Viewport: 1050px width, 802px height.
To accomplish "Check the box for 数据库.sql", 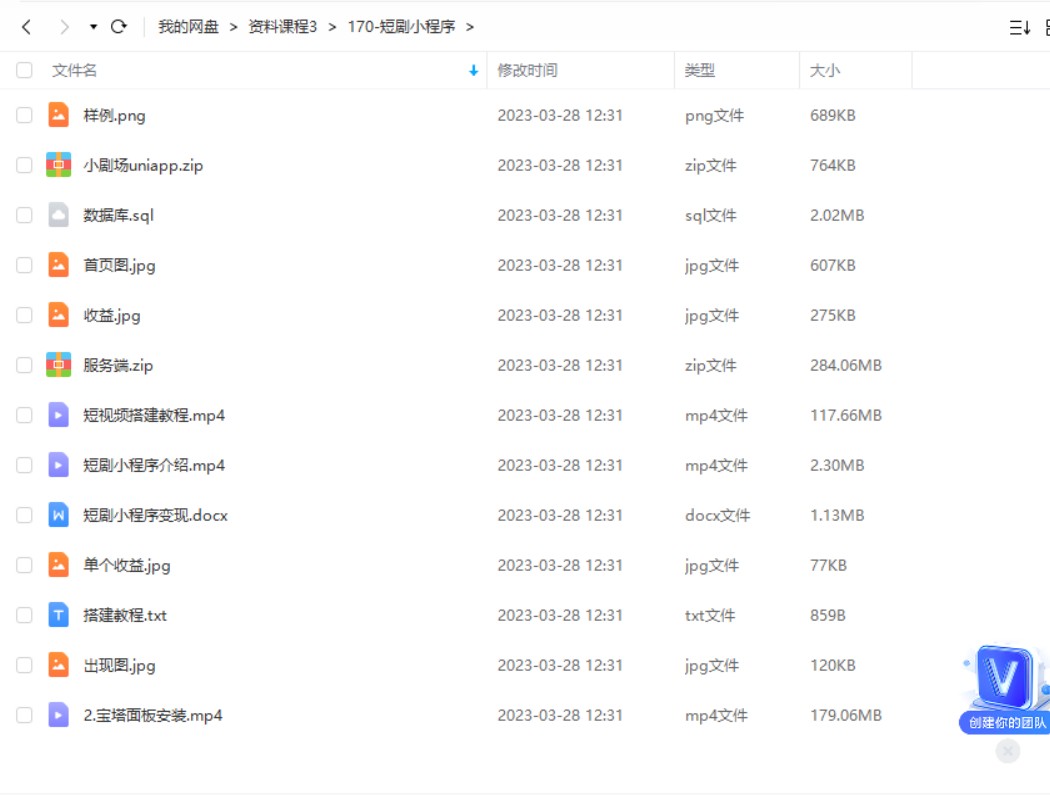I will coord(24,215).
